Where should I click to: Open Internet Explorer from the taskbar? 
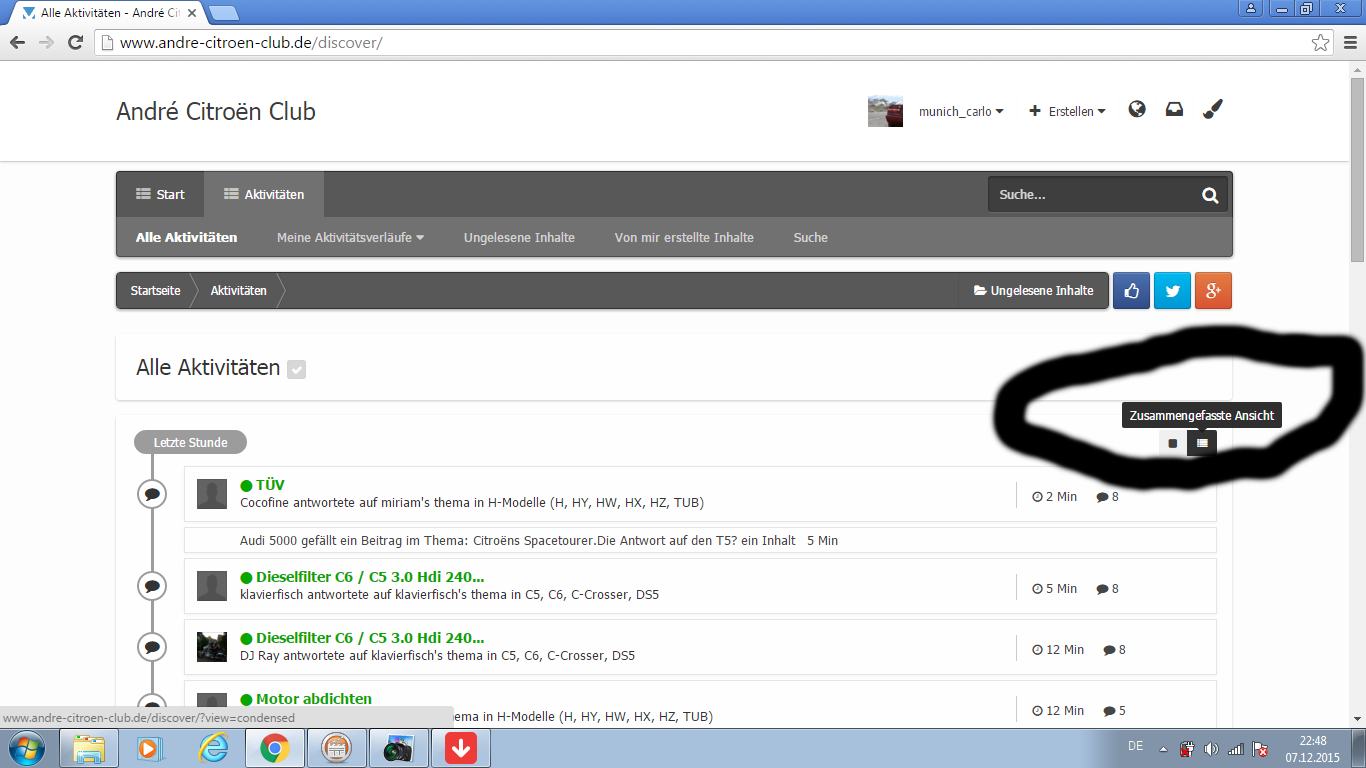click(x=213, y=748)
